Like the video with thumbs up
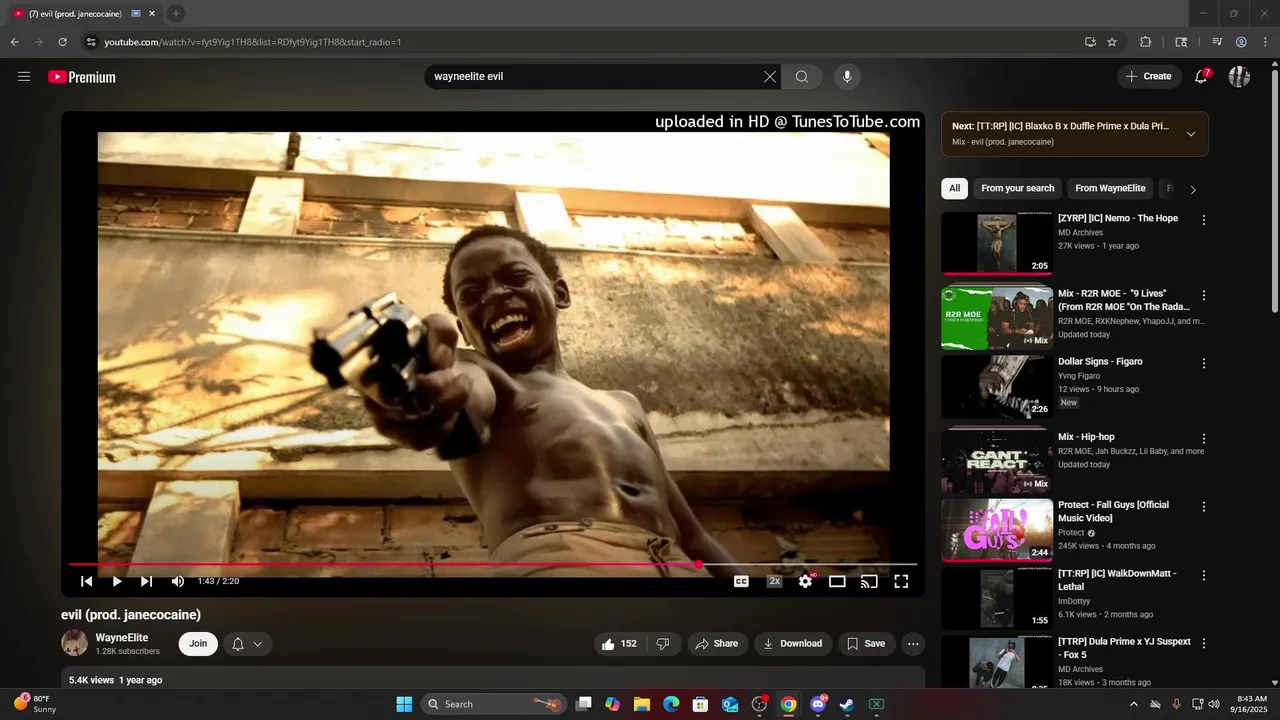 click(620, 644)
